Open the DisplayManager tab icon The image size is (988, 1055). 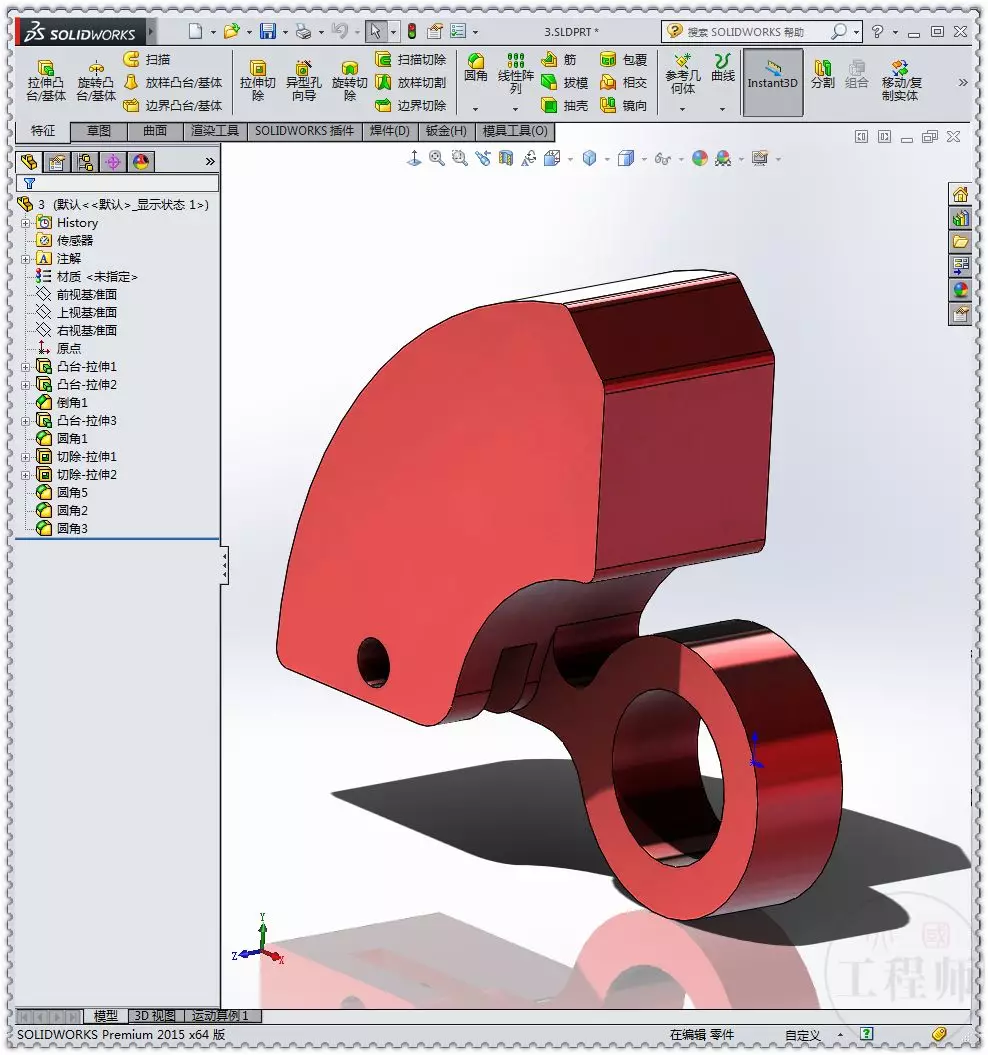click(141, 161)
